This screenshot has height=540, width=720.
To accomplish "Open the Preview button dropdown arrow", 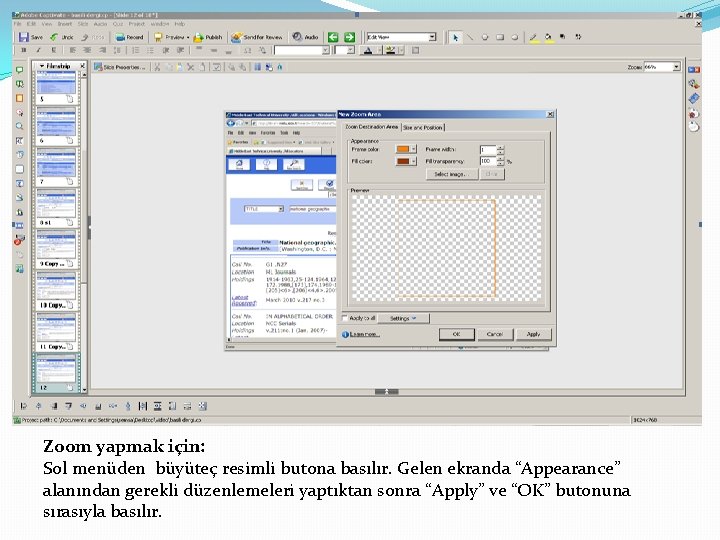I will (x=188, y=38).
